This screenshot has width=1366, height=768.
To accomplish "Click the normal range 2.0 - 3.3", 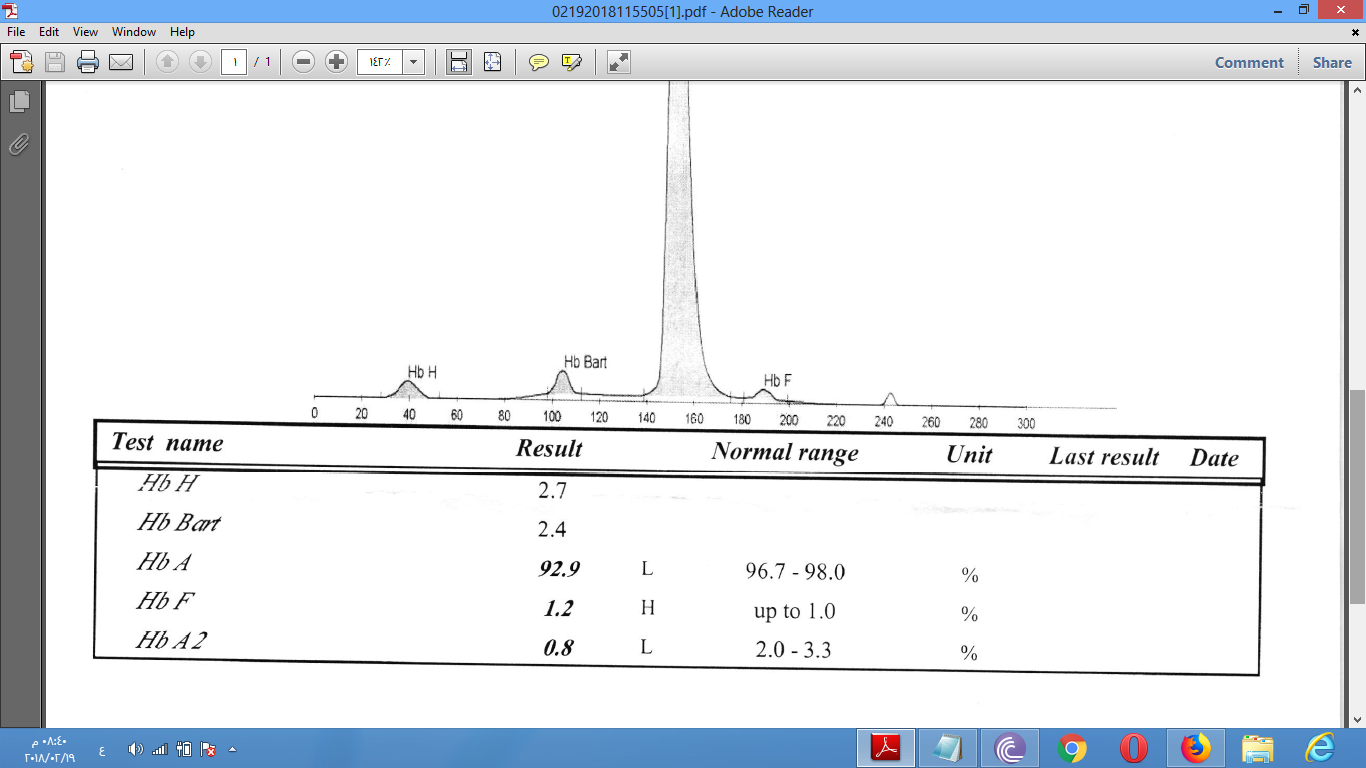I will 793,651.
